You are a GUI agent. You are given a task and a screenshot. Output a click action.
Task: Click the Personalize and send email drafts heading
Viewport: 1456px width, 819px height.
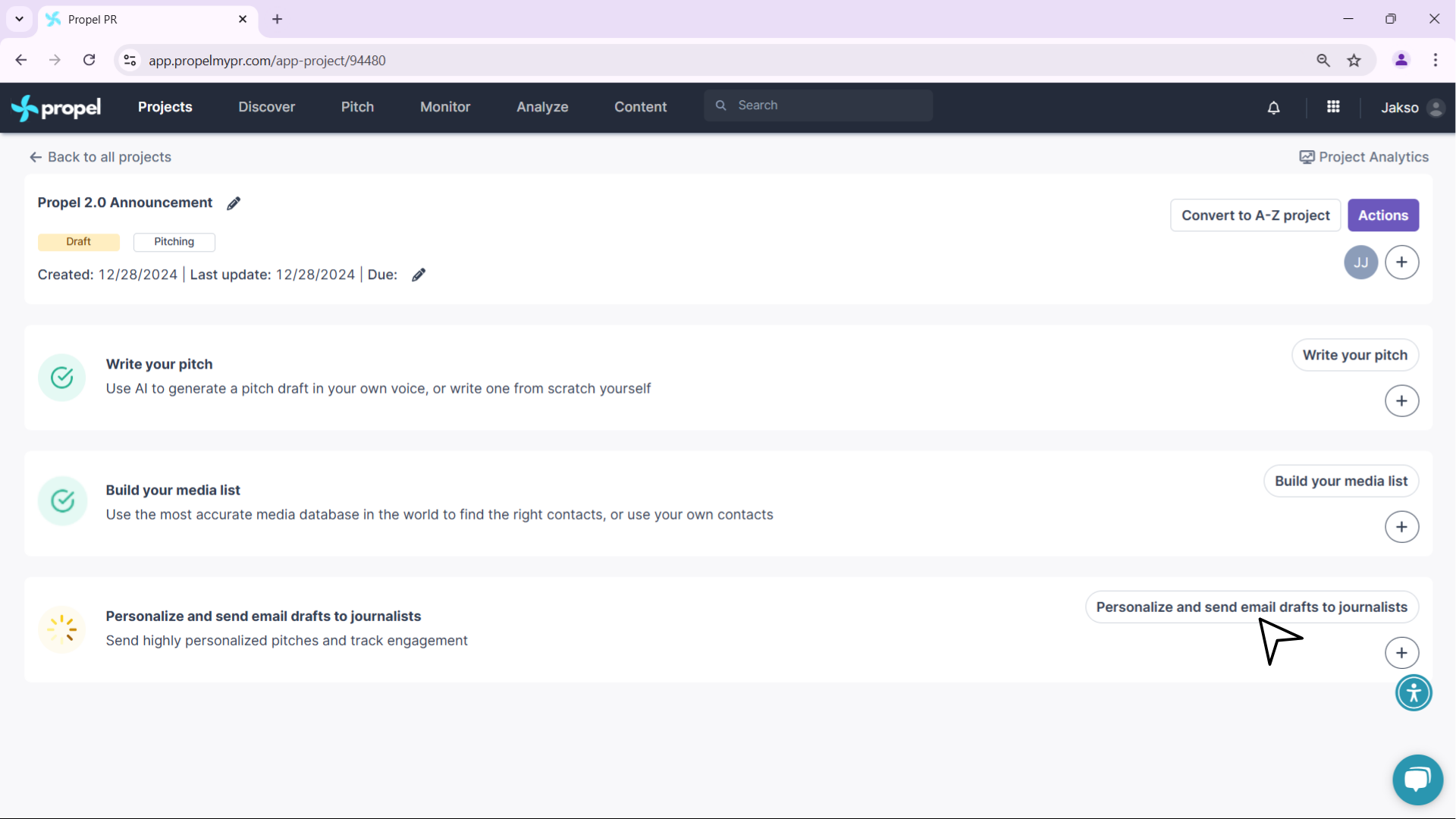[x=263, y=616]
